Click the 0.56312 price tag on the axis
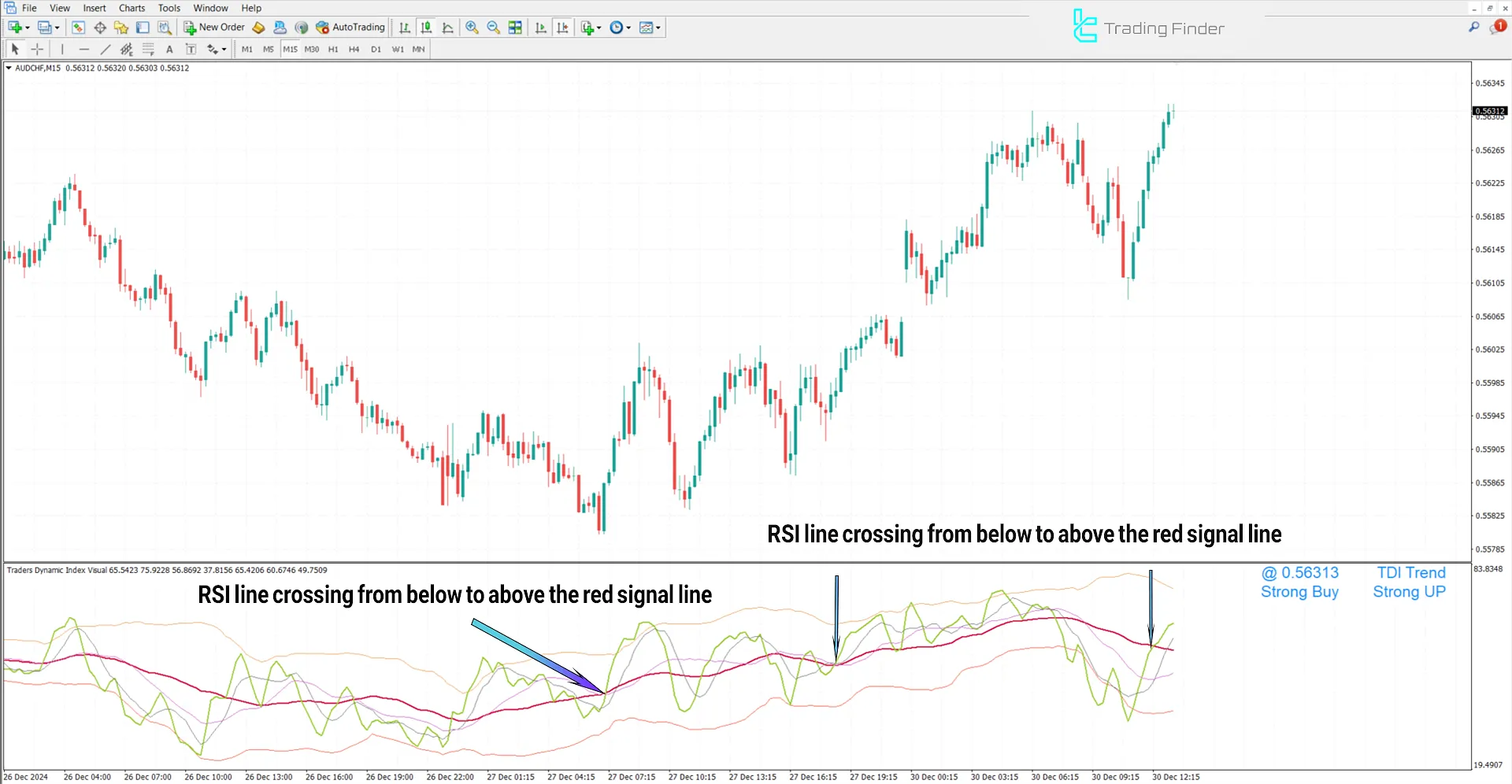The height and width of the screenshot is (784, 1512). click(1489, 111)
